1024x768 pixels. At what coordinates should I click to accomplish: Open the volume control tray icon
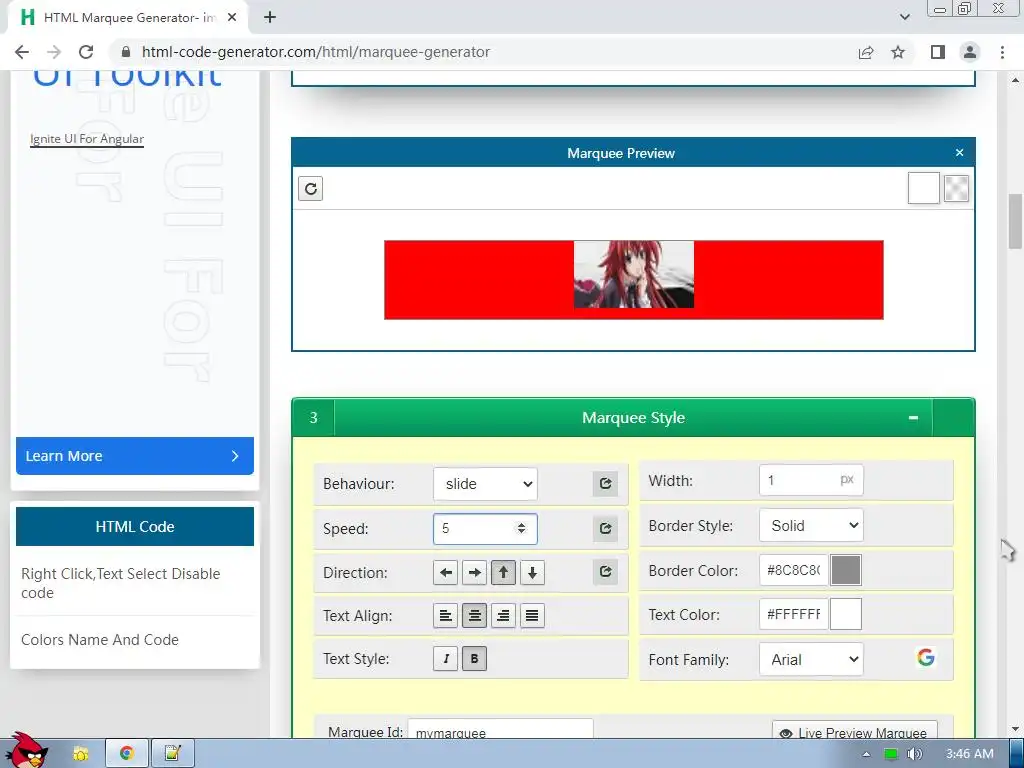[914, 754]
